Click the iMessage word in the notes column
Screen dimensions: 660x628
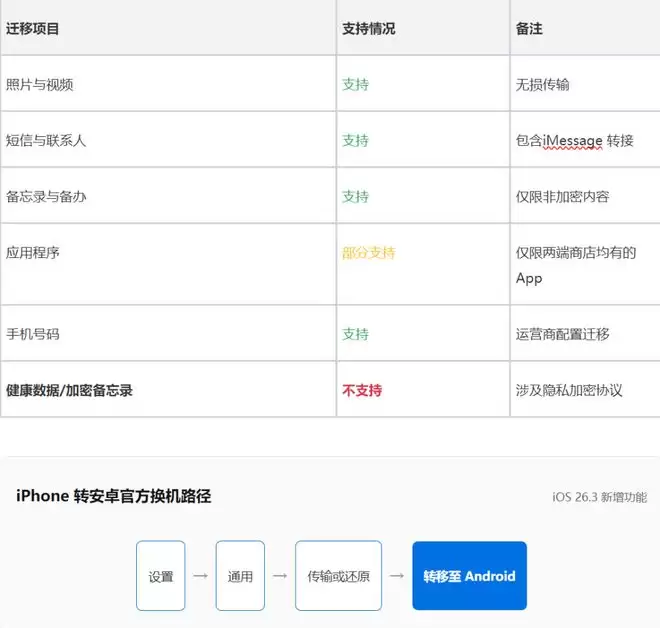click(x=573, y=141)
